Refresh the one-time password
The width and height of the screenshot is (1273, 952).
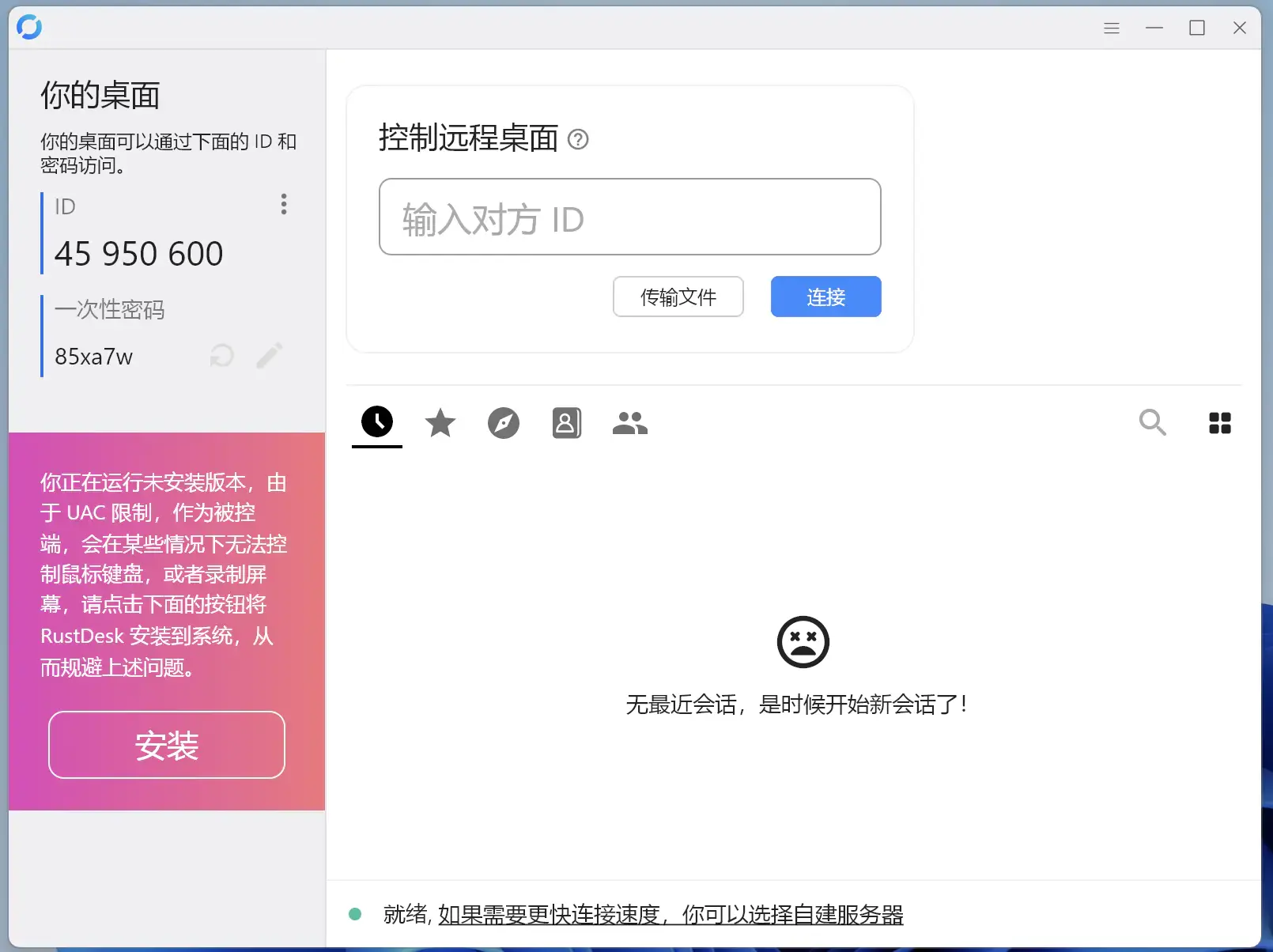[x=221, y=356]
